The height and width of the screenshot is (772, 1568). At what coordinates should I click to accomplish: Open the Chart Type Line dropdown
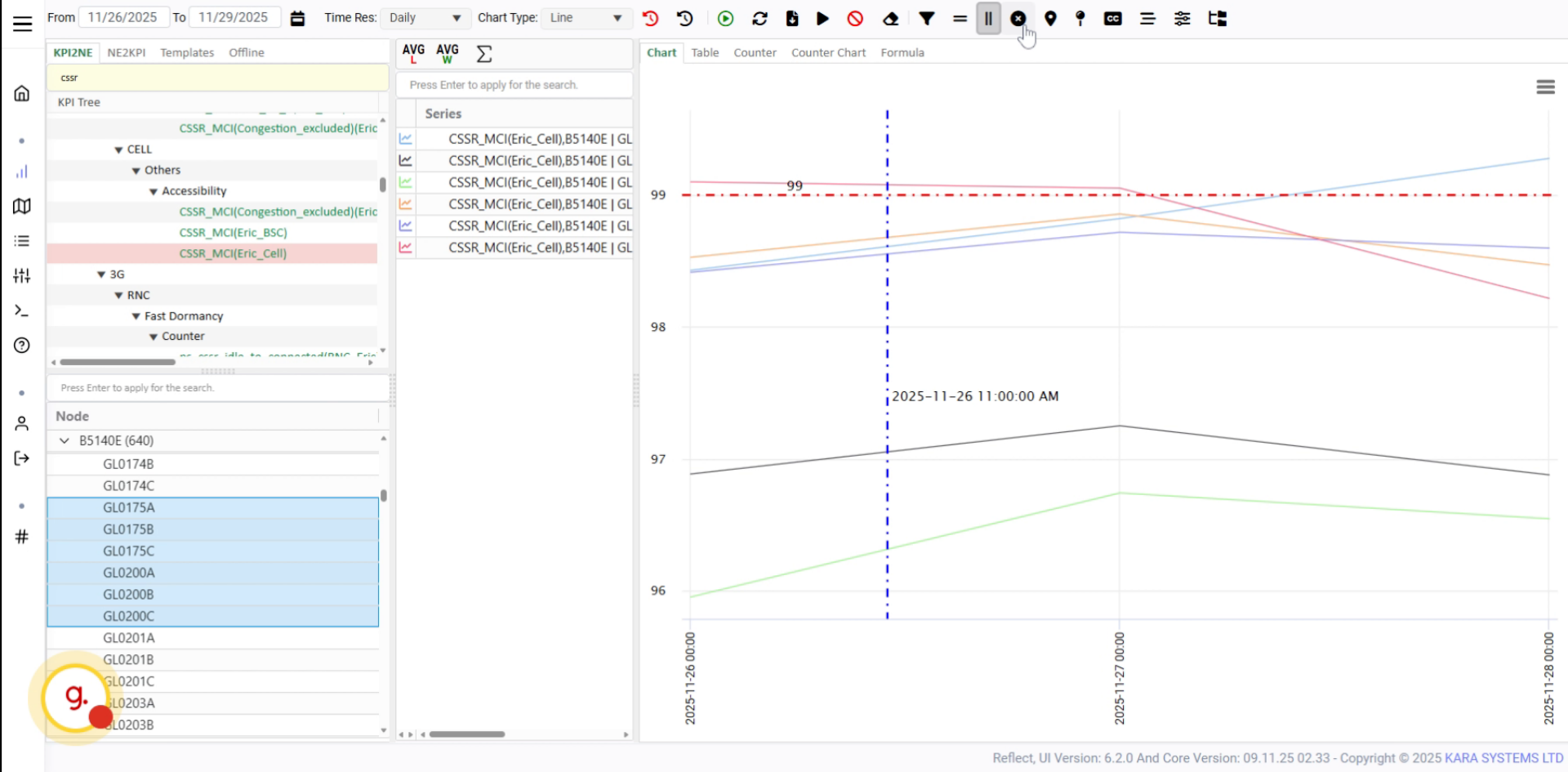click(x=586, y=17)
